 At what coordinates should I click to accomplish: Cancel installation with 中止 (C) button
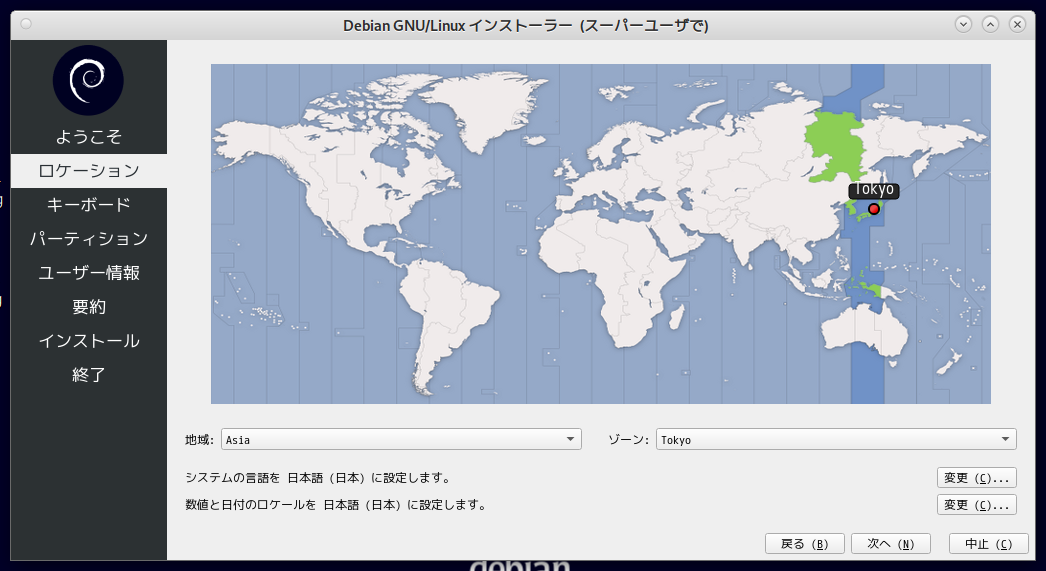(x=989, y=544)
